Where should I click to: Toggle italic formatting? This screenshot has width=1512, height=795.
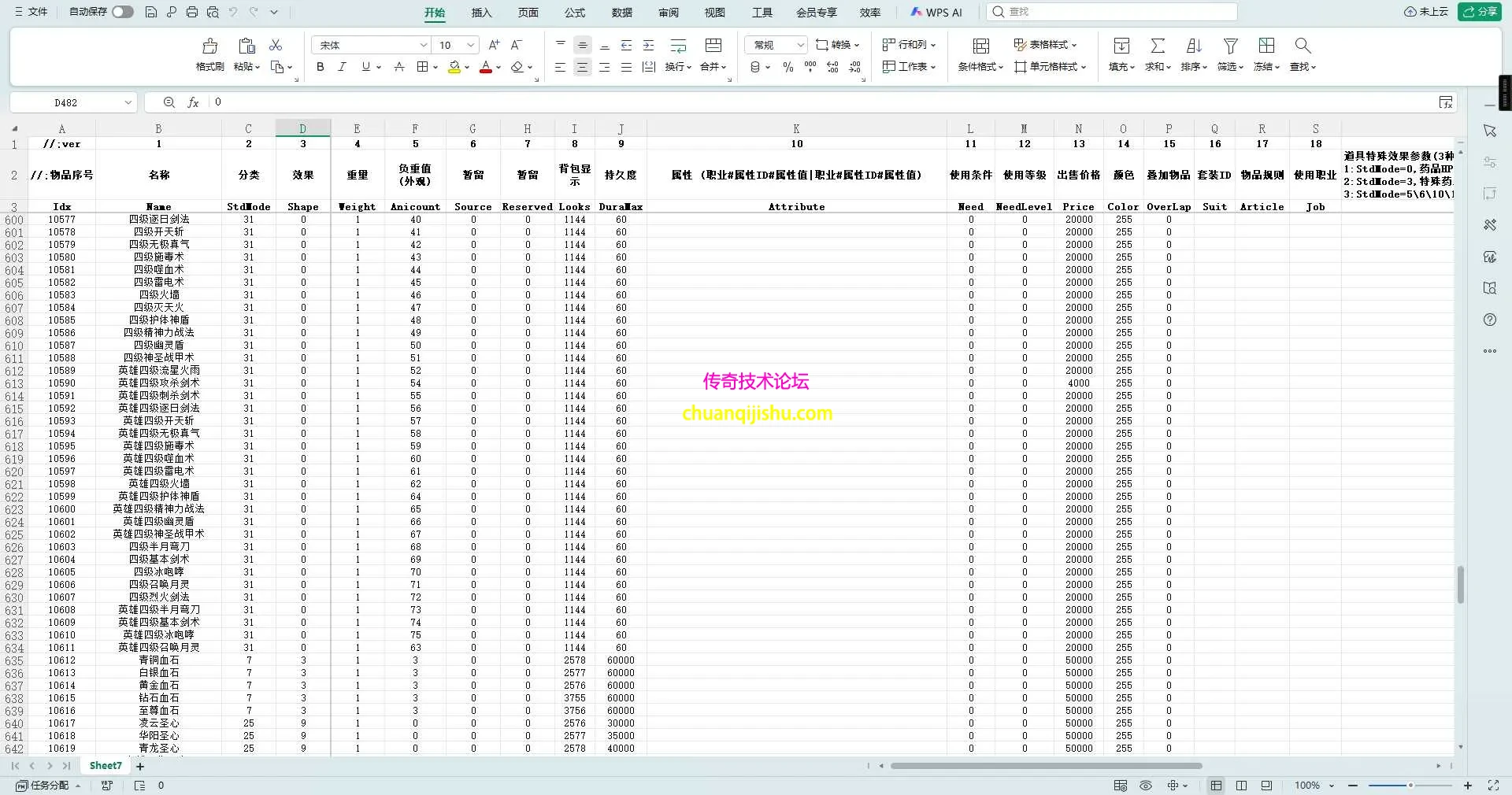342,67
